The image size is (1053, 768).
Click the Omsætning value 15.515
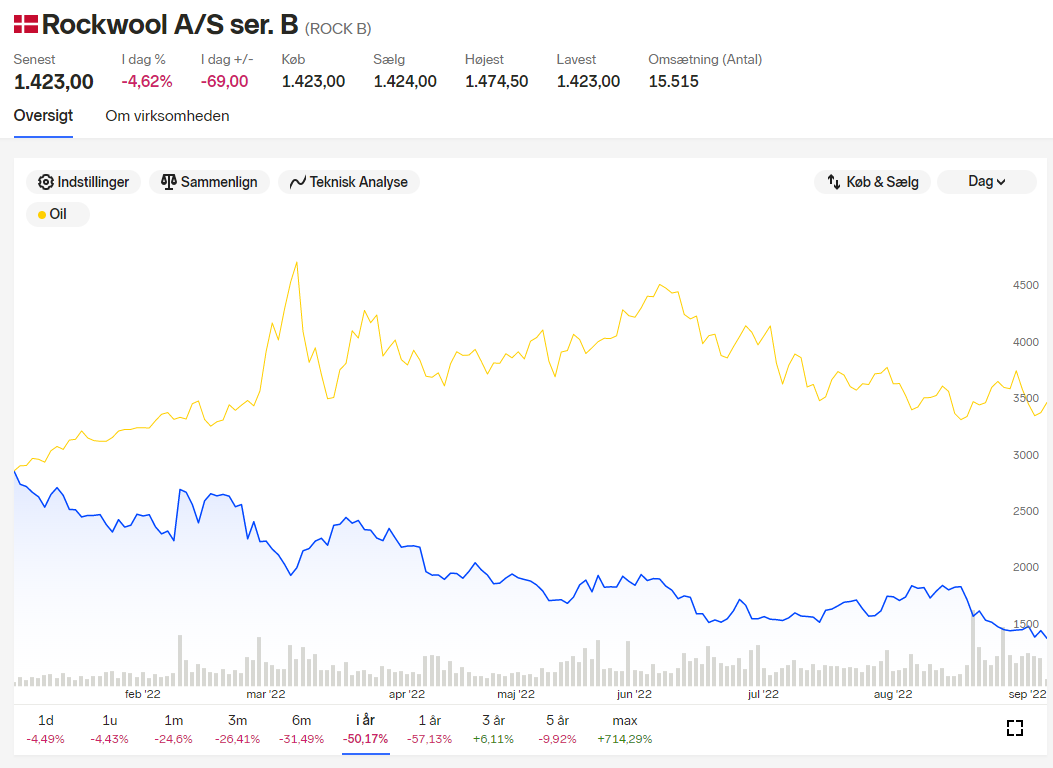click(x=674, y=82)
